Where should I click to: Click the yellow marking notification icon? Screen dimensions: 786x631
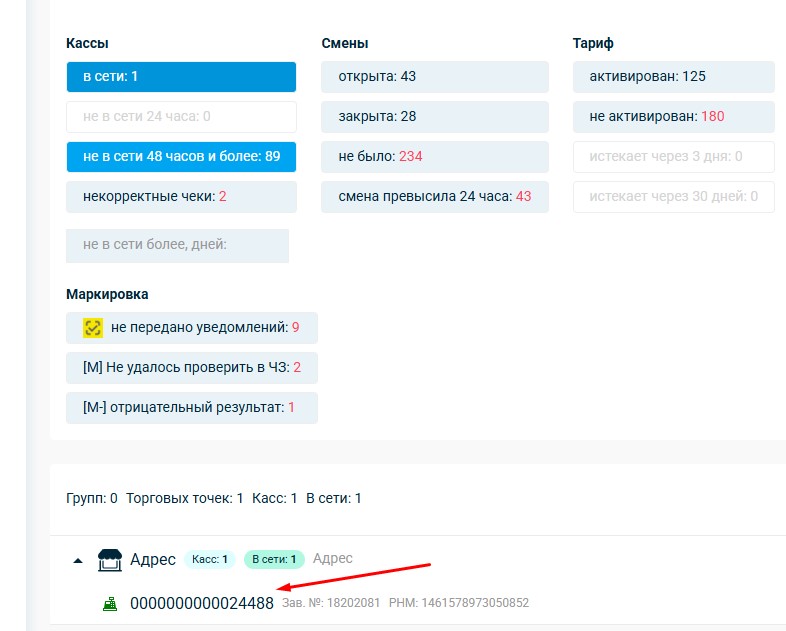(93, 327)
